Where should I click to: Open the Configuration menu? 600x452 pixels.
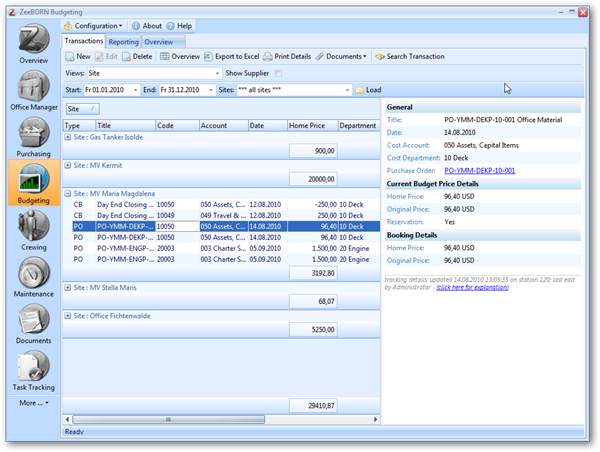[93, 25]
